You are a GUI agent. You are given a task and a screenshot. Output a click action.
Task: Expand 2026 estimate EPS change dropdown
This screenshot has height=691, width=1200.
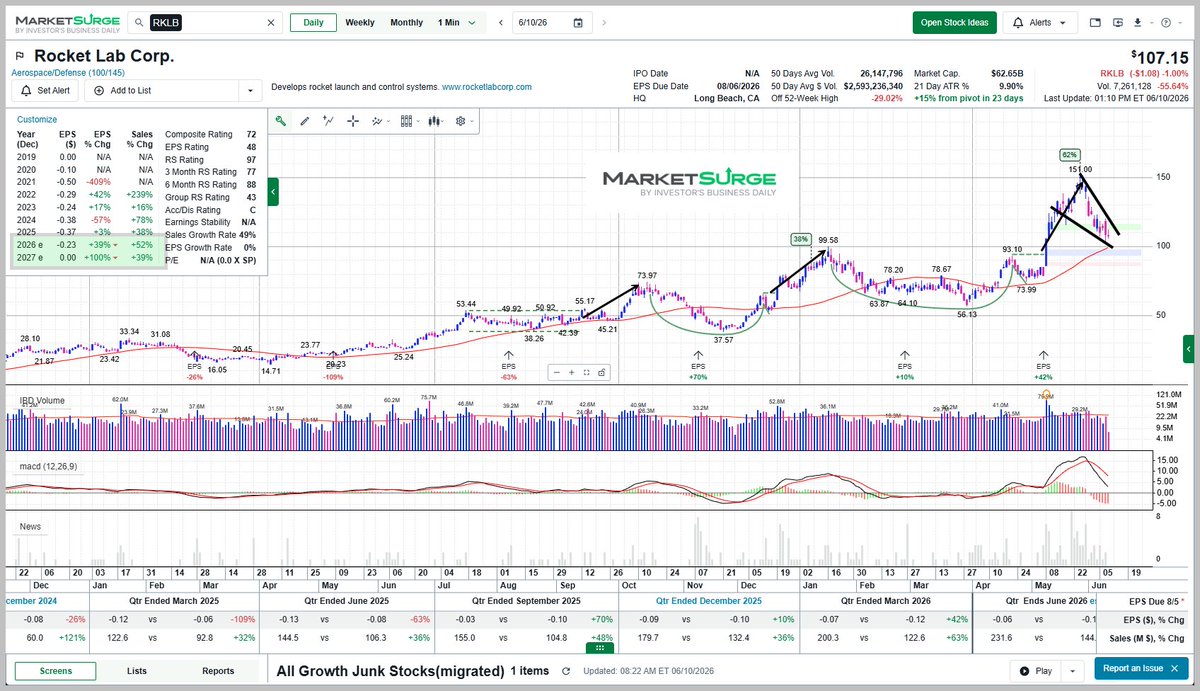(115, 245)
